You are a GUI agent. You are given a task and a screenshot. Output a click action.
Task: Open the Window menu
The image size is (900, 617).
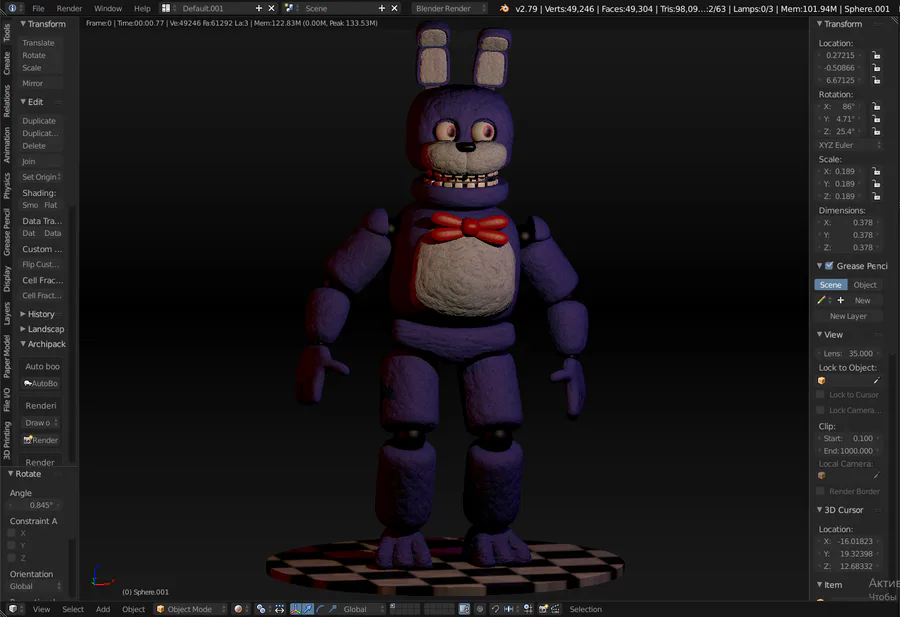[108, 8]
